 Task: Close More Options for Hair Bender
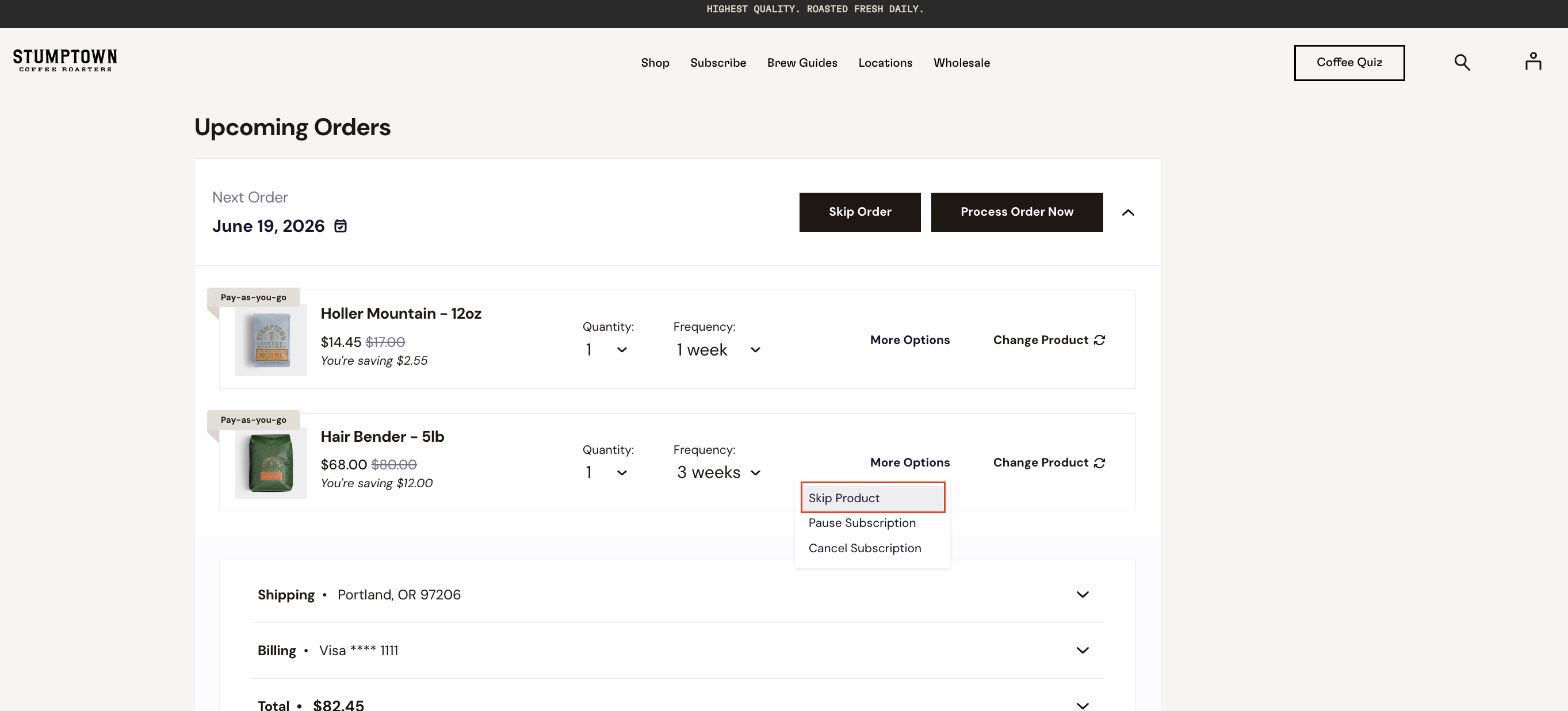pos(909,462)
